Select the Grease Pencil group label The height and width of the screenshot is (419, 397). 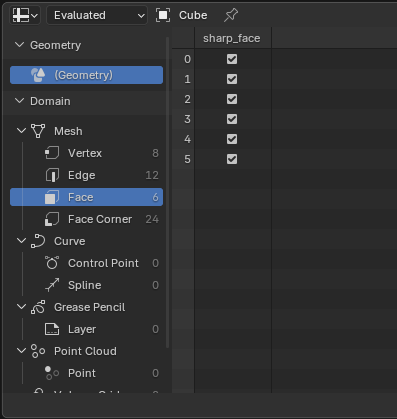pyautogui.click(x=90, y=307)
